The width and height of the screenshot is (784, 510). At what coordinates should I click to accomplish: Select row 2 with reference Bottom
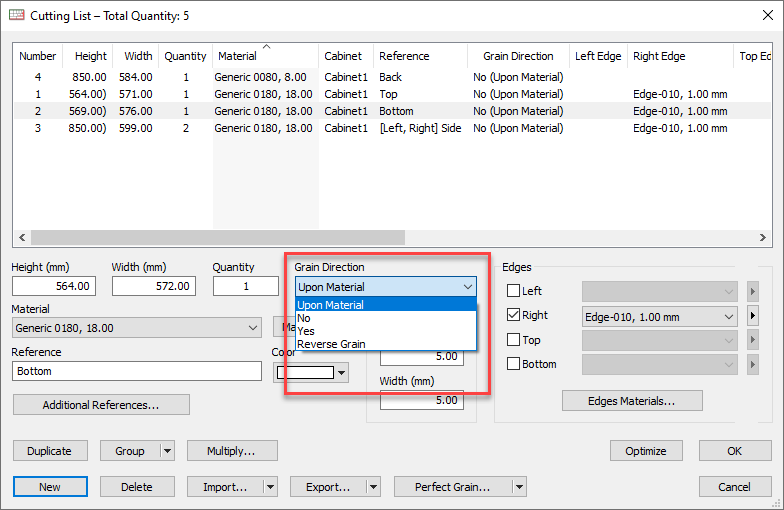click(392, 111)
